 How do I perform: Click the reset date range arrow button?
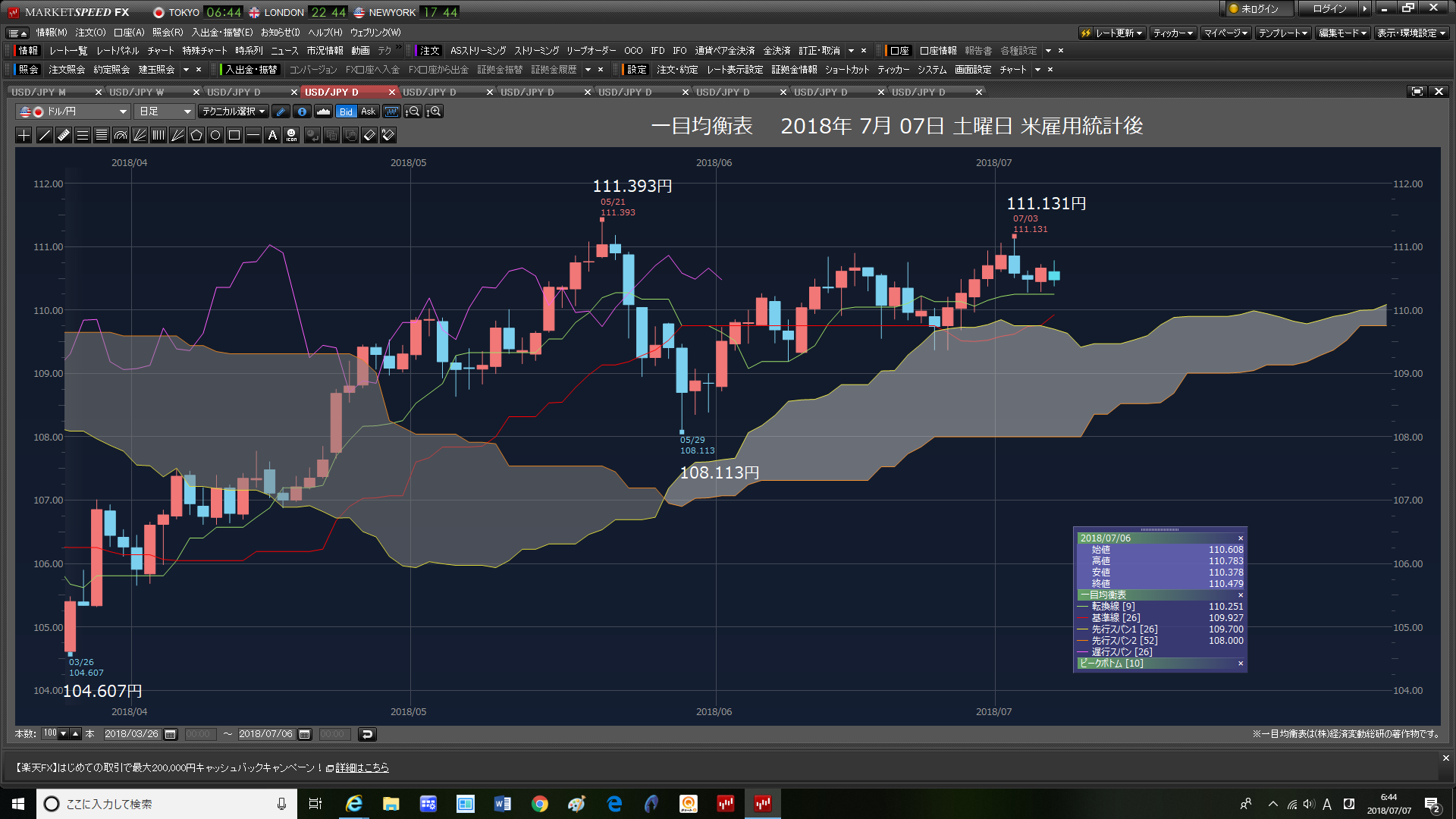tap(367, 734)
